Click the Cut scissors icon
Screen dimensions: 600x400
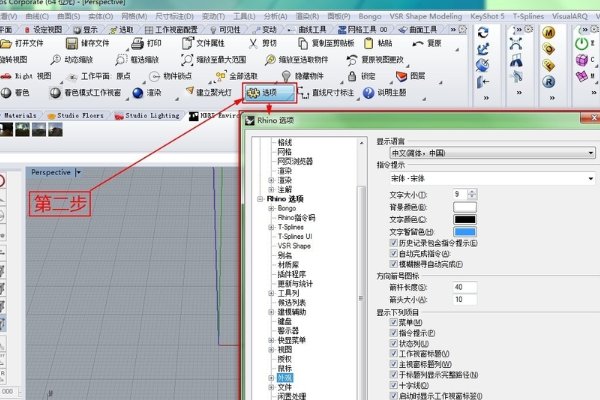coord(253,43)
